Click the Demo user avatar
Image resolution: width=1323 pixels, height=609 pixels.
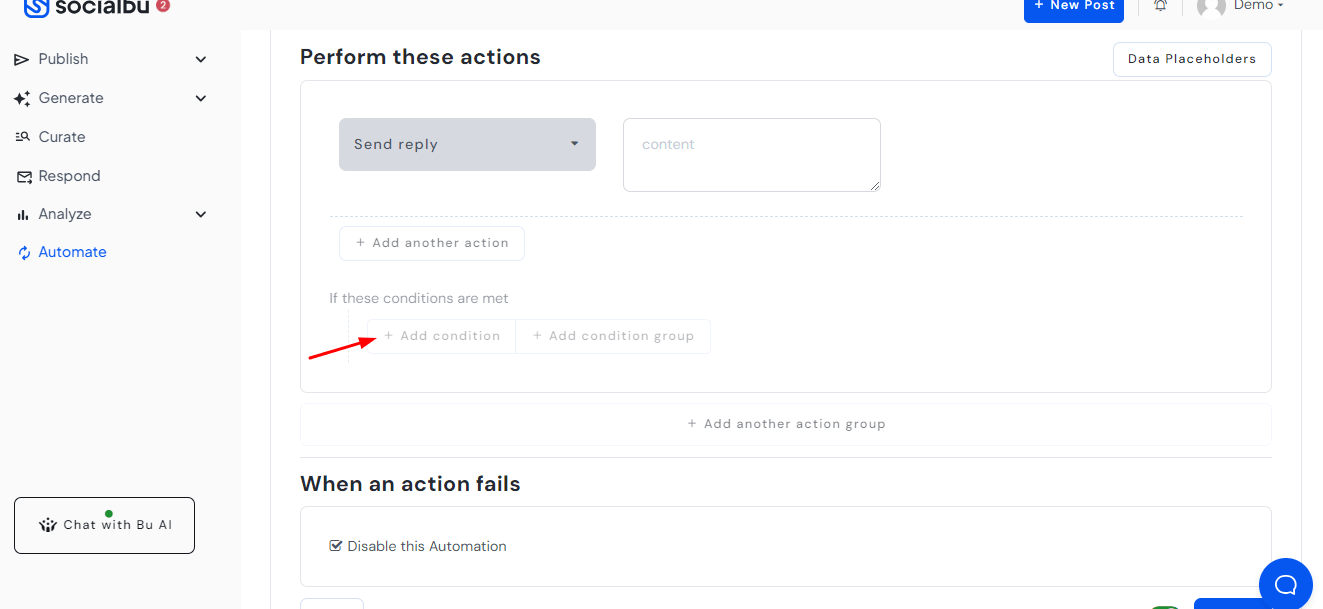pyautogui.click(x=1210, y=8)
